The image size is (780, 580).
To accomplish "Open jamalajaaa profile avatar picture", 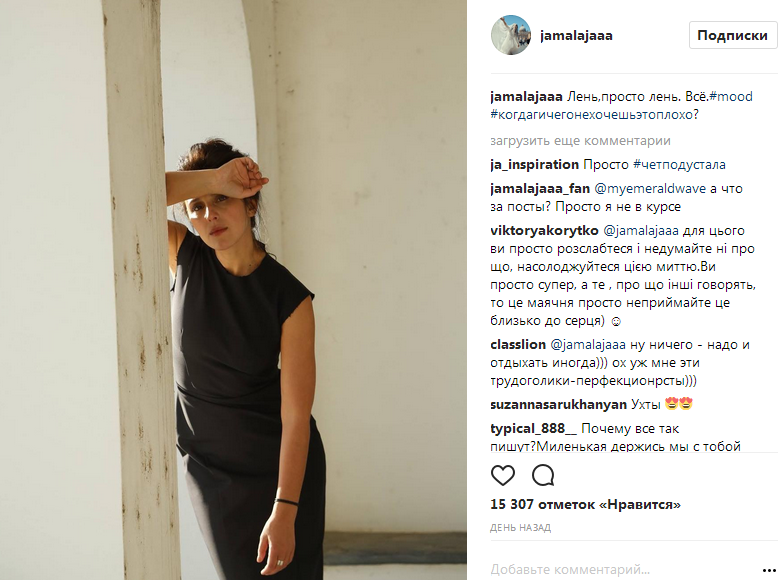I will pos(511,35).
